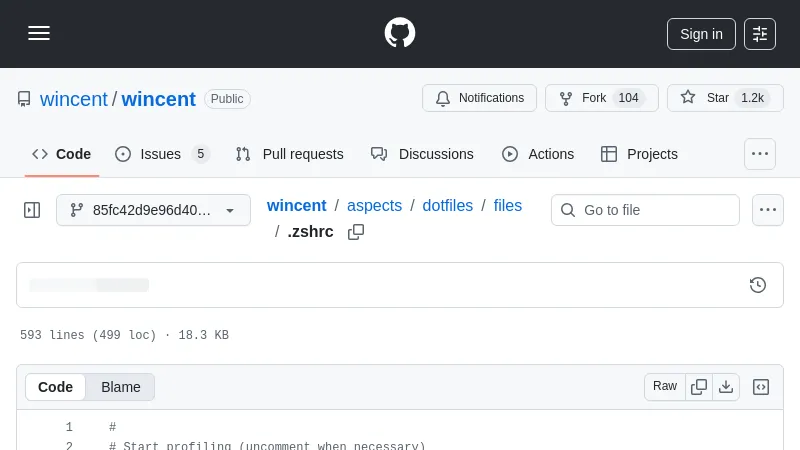Open appearance settings icon beside Sign in
Viewport: 800px width, 450px height.
pos(760,34)
